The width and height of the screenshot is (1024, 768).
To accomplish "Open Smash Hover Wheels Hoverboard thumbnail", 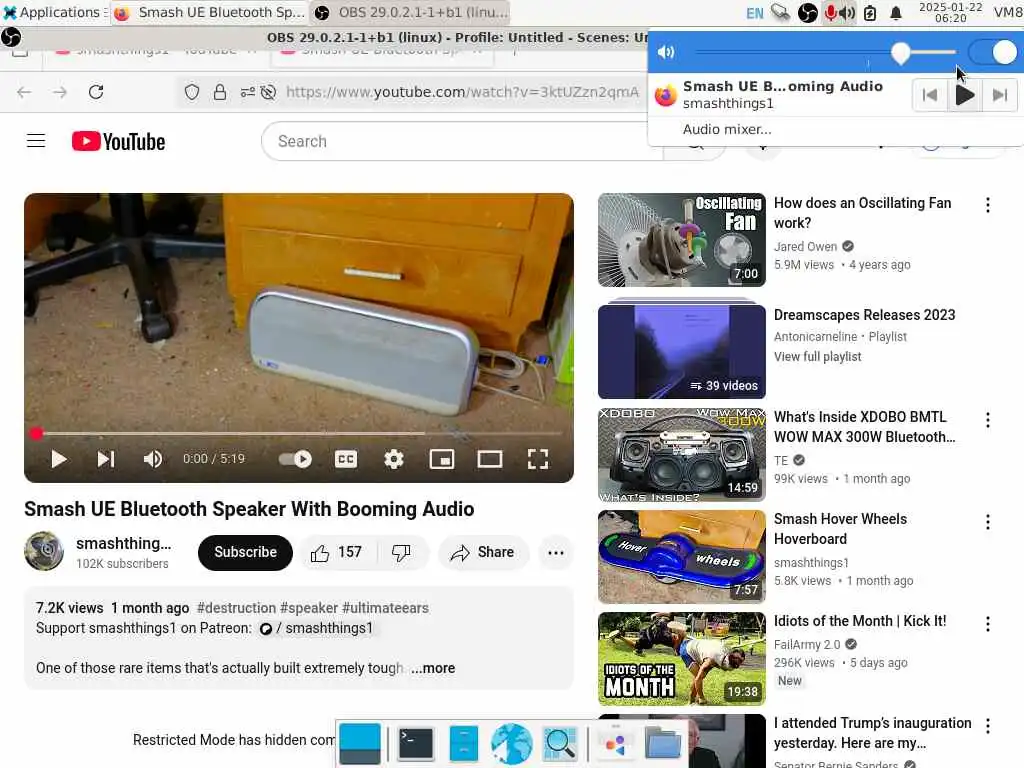I will [x=681, y=556].
